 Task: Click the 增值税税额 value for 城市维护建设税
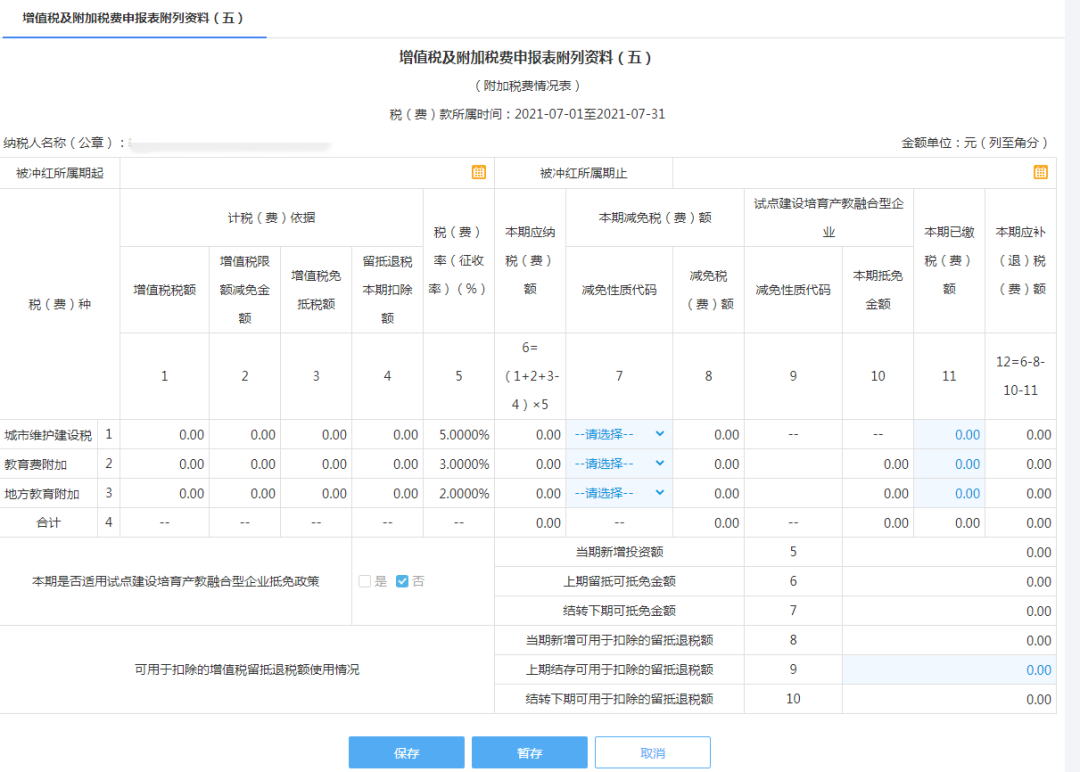tap(165, 435)
